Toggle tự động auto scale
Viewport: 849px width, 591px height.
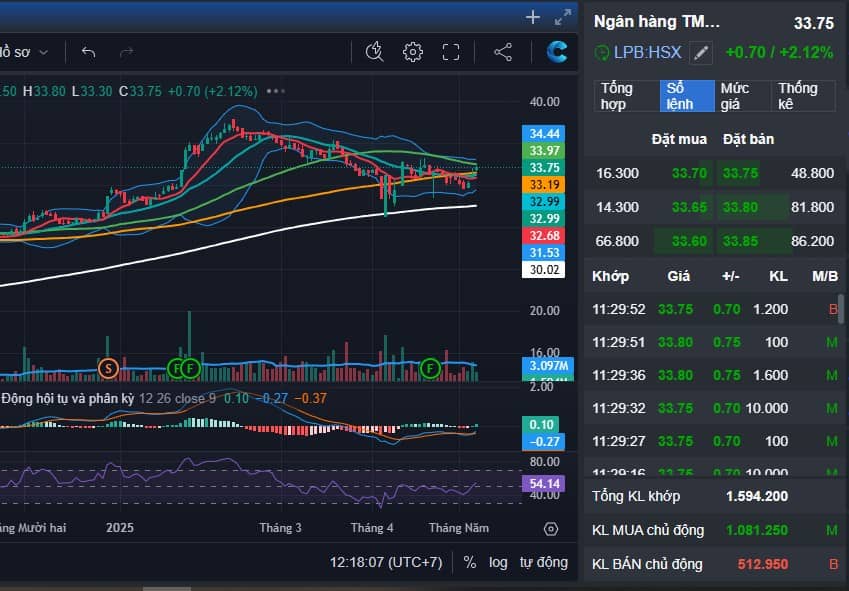544,562
